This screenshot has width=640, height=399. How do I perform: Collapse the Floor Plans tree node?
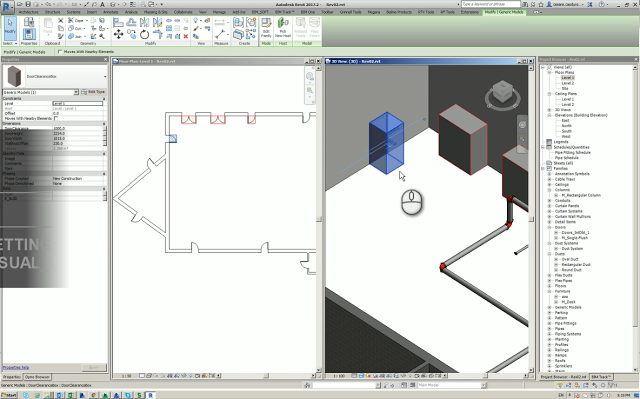549,72
